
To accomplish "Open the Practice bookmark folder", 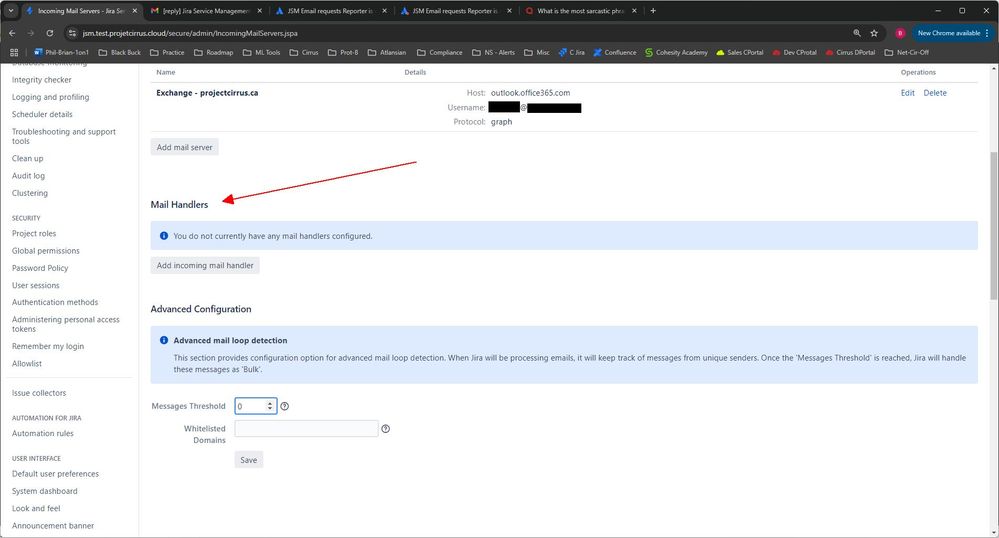I will tap(167, 52).
